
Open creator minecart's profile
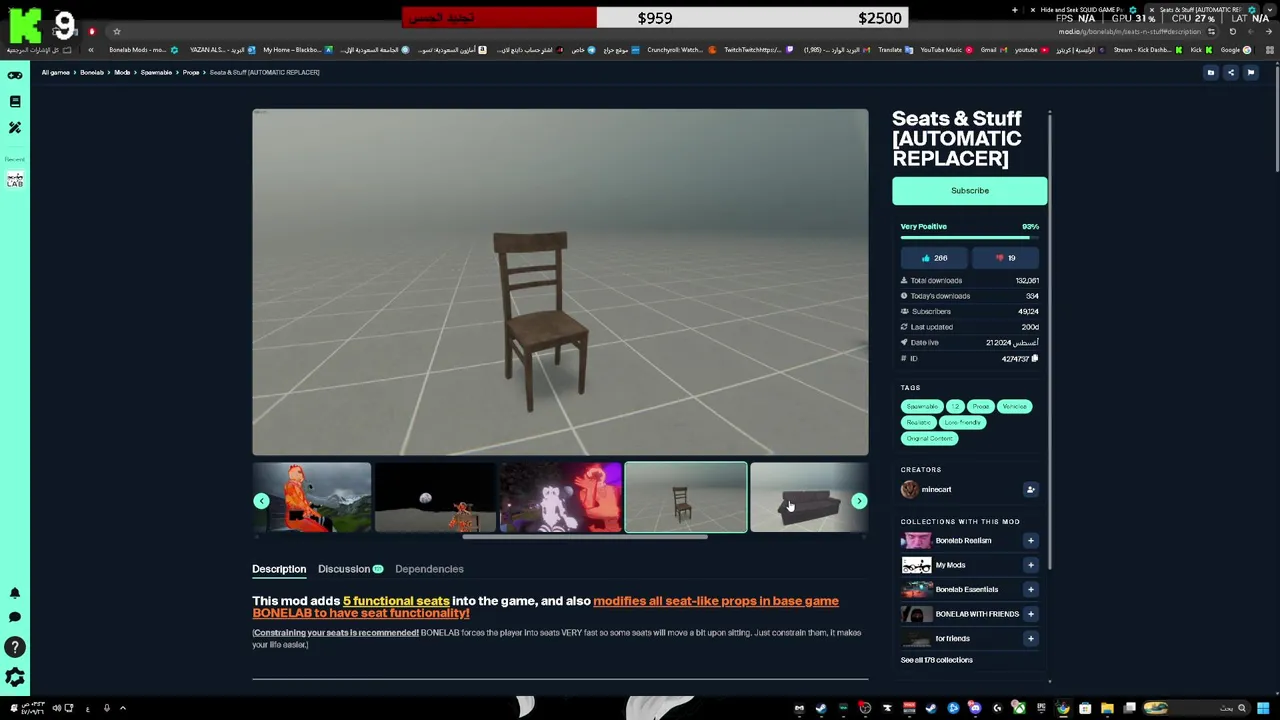(936, 489)
